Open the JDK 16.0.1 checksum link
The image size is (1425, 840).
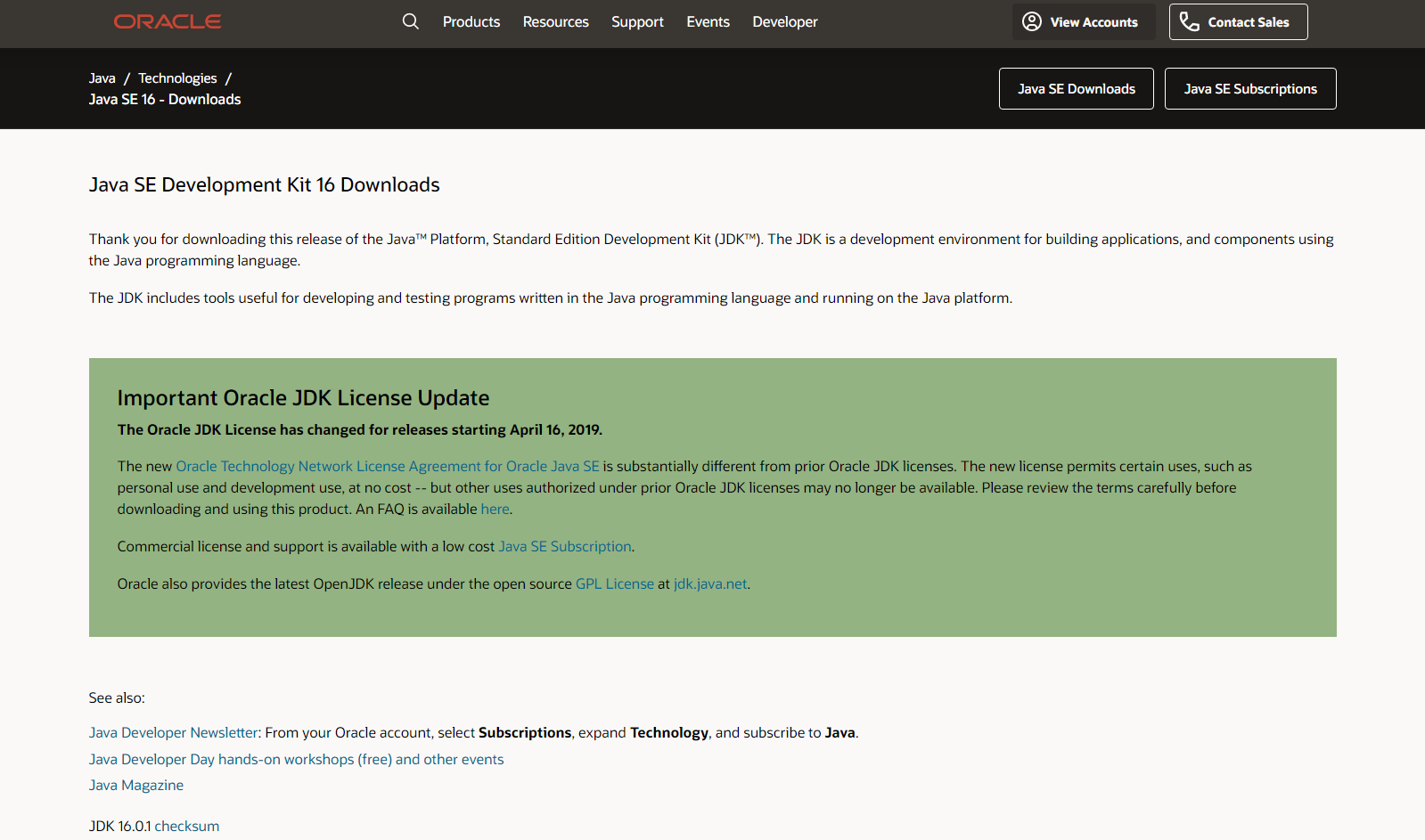(x=187, y=827)
